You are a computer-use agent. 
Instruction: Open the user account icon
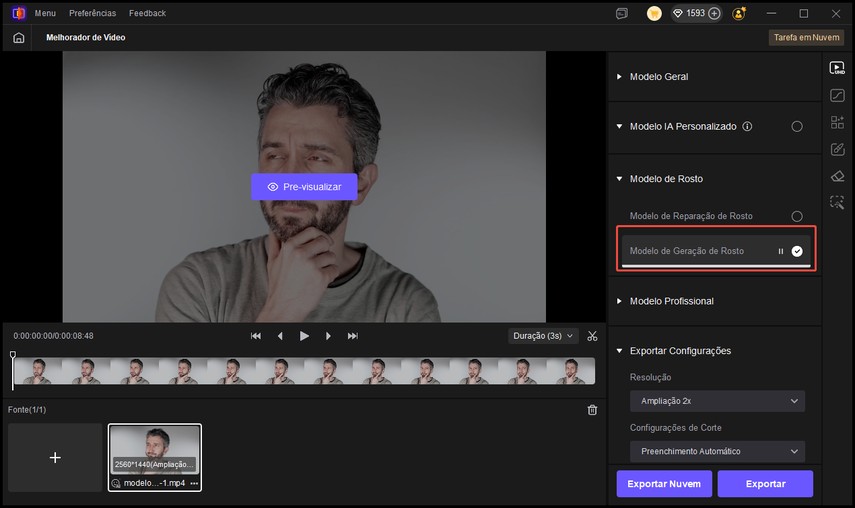[x=739, y=14]
